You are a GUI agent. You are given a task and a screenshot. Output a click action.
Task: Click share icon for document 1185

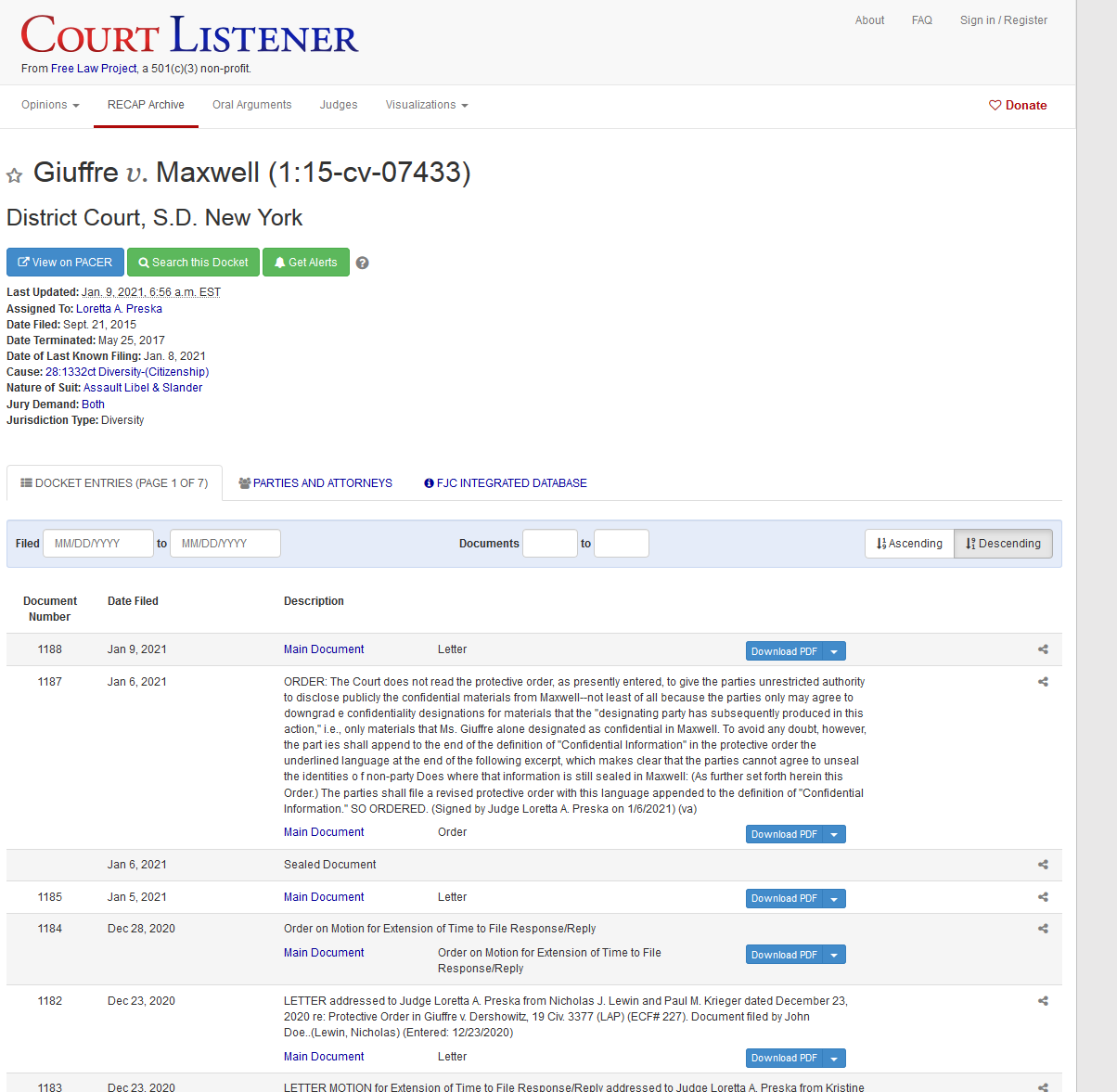tap(1043, 897)
